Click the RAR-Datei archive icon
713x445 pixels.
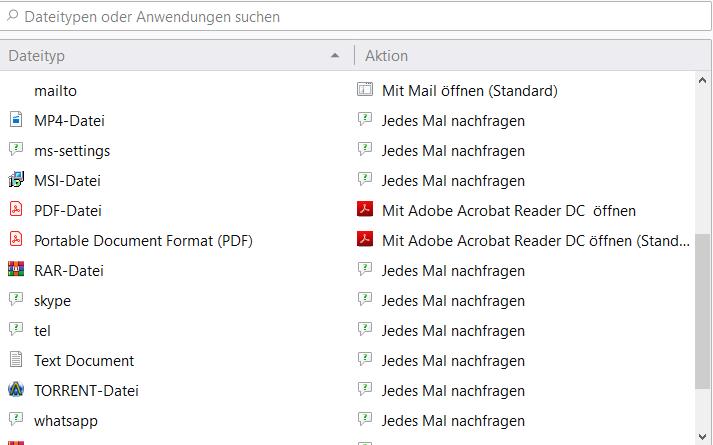click(15, 271)
